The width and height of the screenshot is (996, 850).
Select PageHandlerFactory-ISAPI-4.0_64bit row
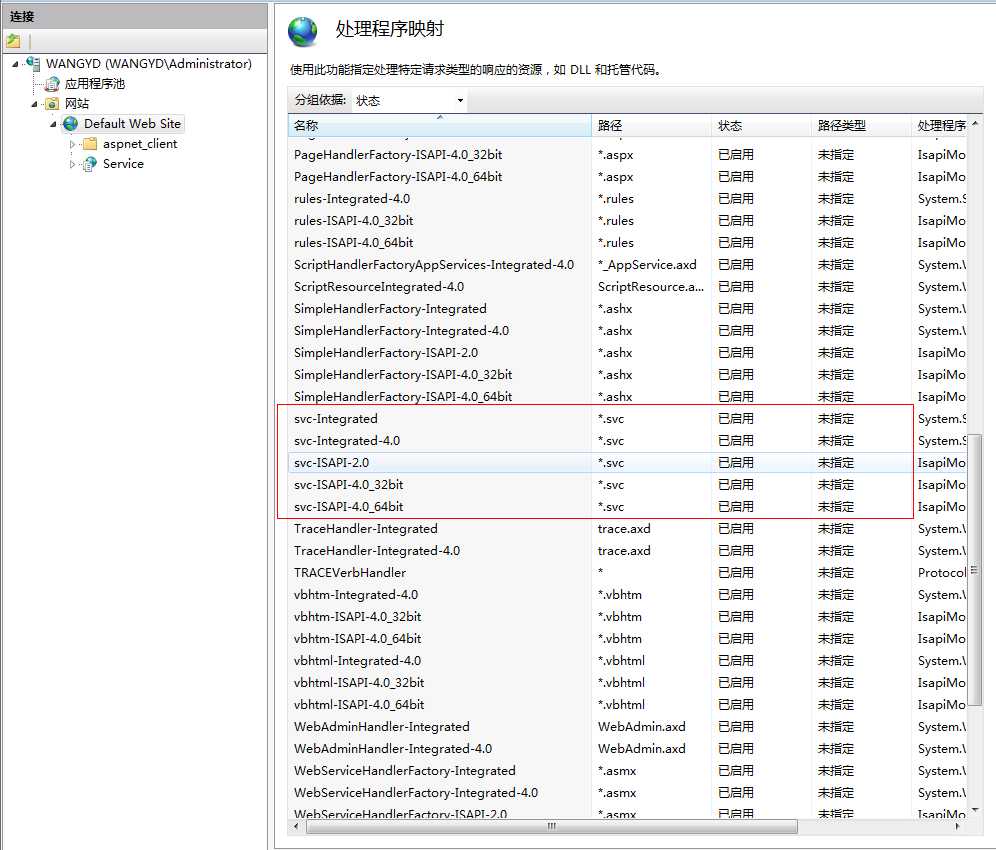click(627, 177)
